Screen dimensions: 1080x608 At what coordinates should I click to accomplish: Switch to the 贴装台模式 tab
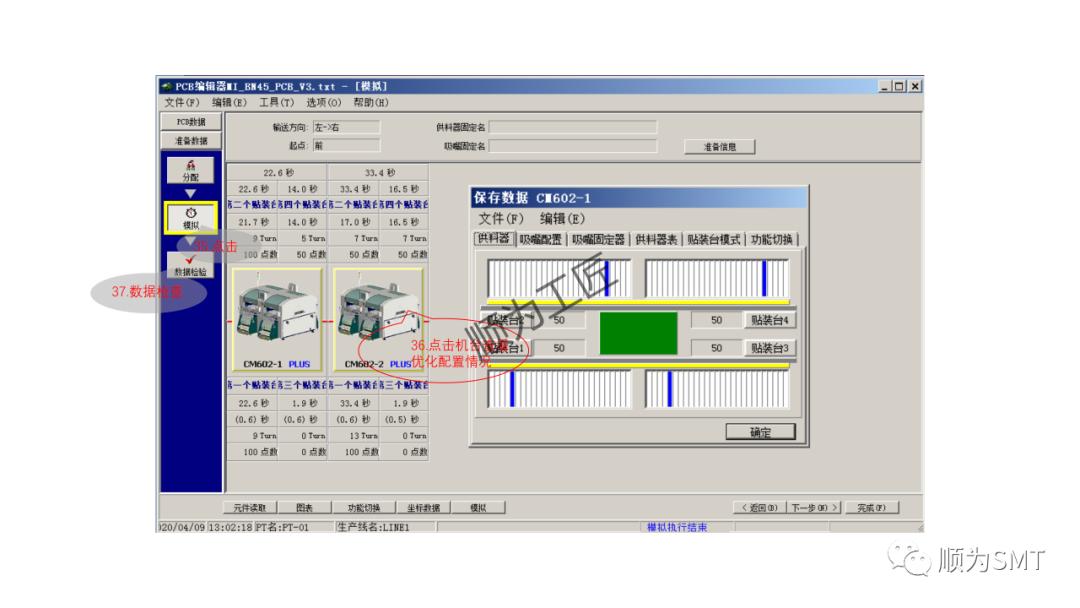714,239
